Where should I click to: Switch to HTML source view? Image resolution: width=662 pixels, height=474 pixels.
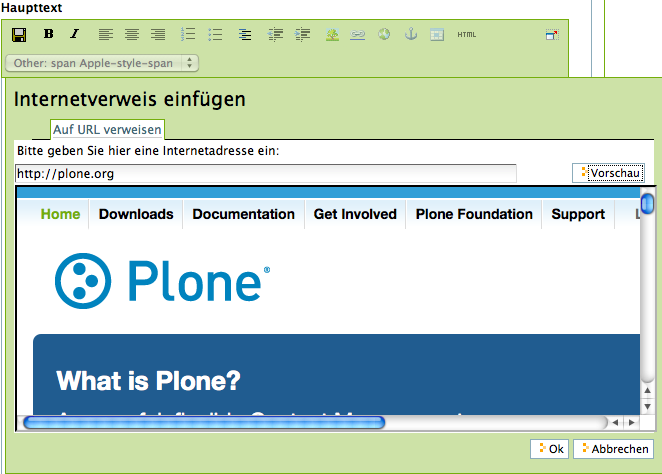point(467,35)
